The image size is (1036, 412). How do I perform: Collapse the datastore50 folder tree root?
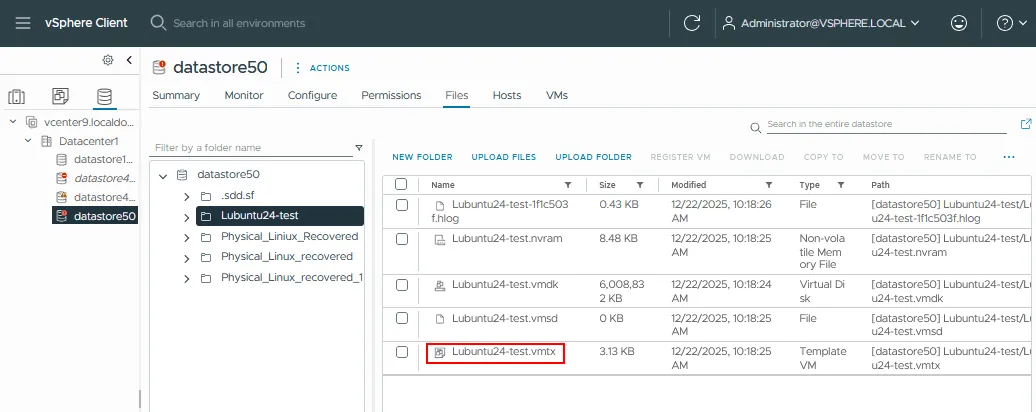coord(163,176)
